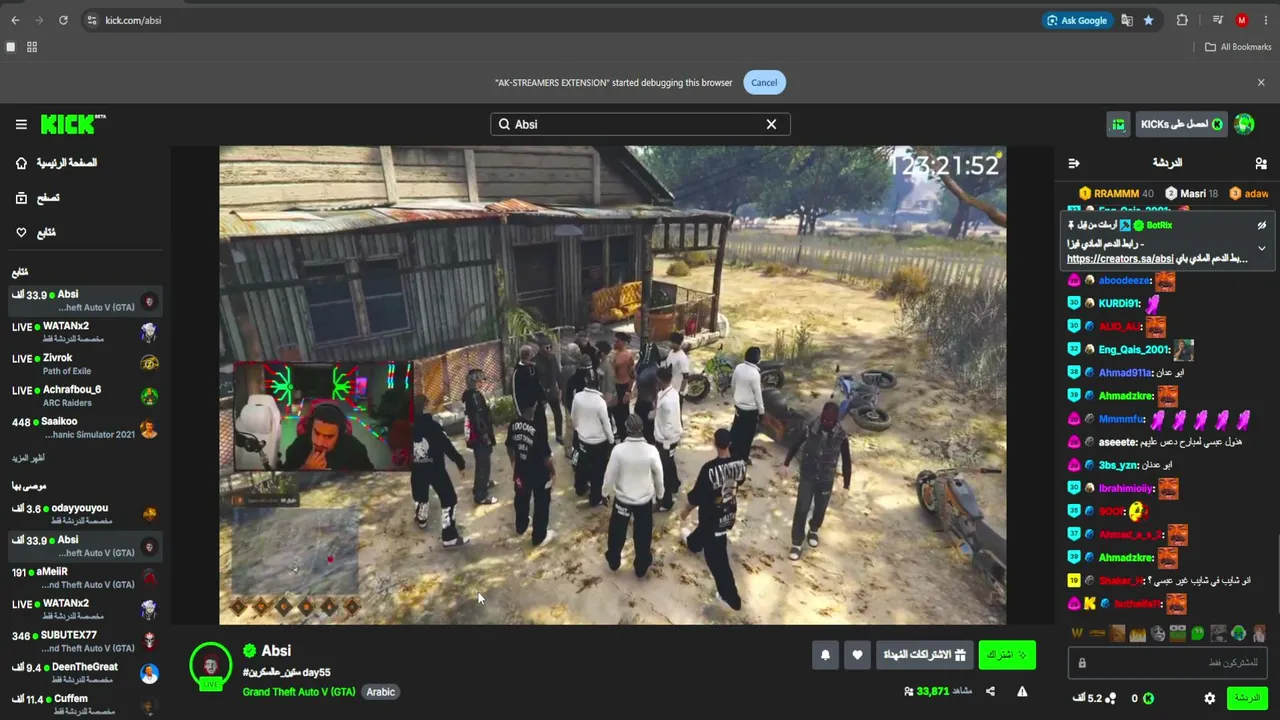Open the apps grid in bookmarks bar
This screenshot has height=720, width=1280.
(32, 47)
